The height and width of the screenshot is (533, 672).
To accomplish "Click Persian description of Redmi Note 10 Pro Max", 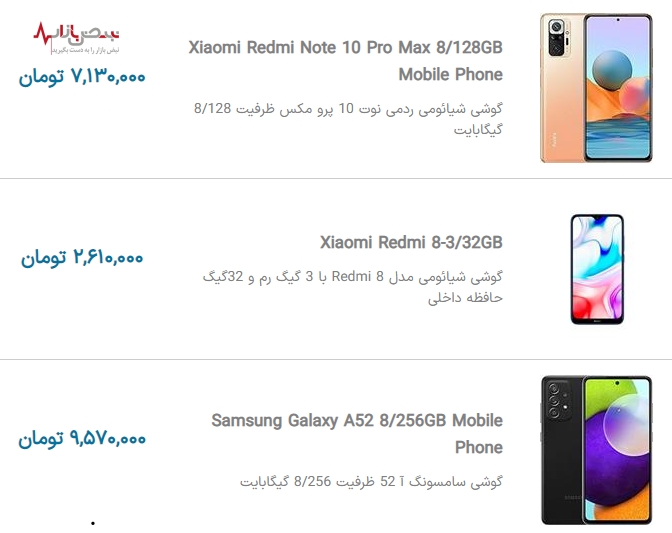I will [x=348, y=119].
